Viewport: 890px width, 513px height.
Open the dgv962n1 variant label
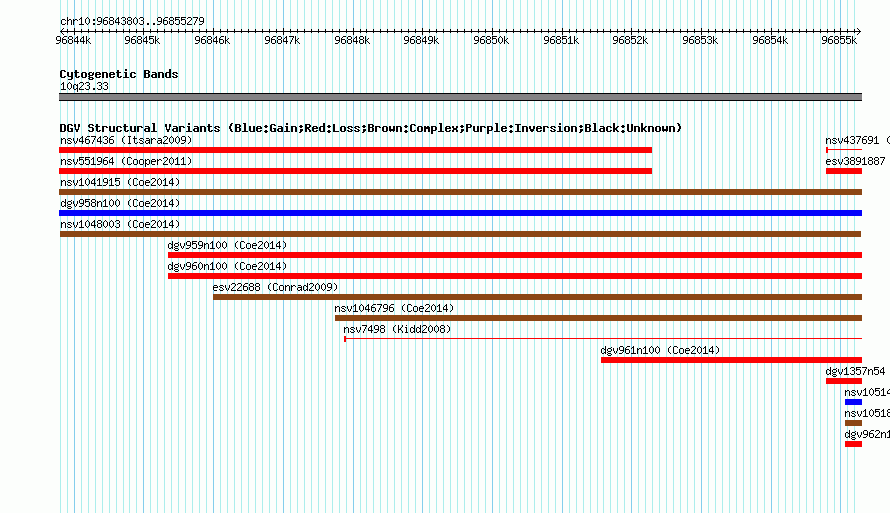pyautogui.click(x=867, y=434)
